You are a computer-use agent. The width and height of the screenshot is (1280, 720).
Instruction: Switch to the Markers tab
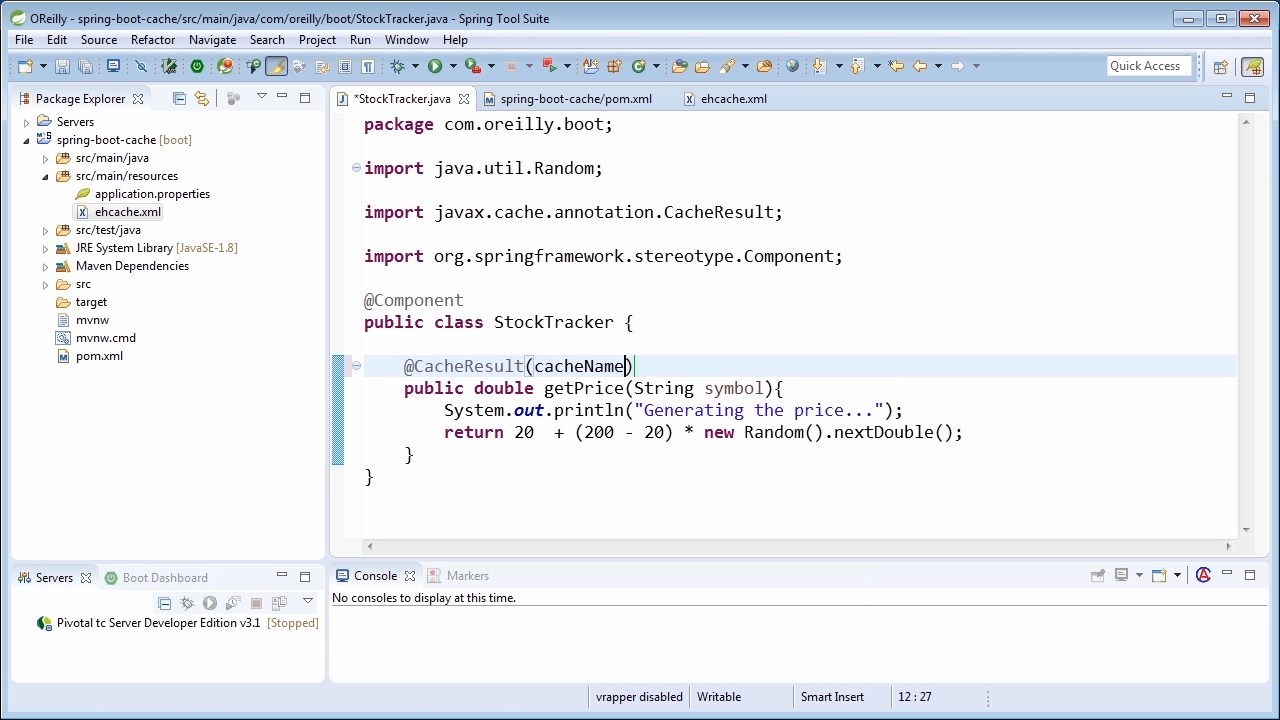click(458, 576)
